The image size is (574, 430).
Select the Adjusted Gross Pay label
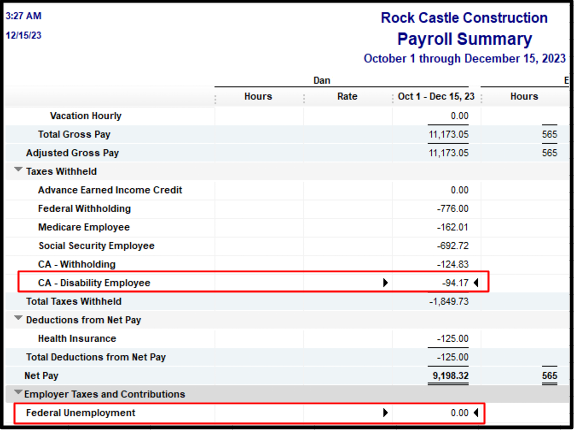tap(72, 153)
